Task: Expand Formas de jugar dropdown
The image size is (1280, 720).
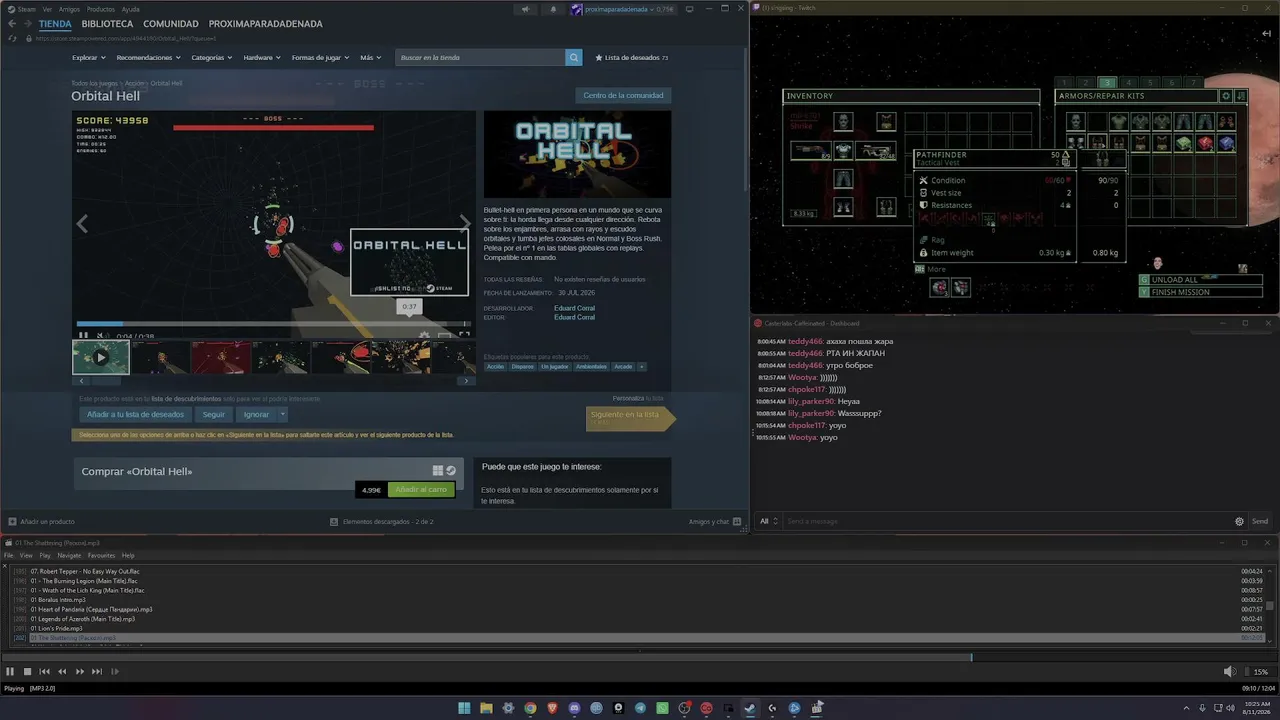Action: (x=320, y=58)
